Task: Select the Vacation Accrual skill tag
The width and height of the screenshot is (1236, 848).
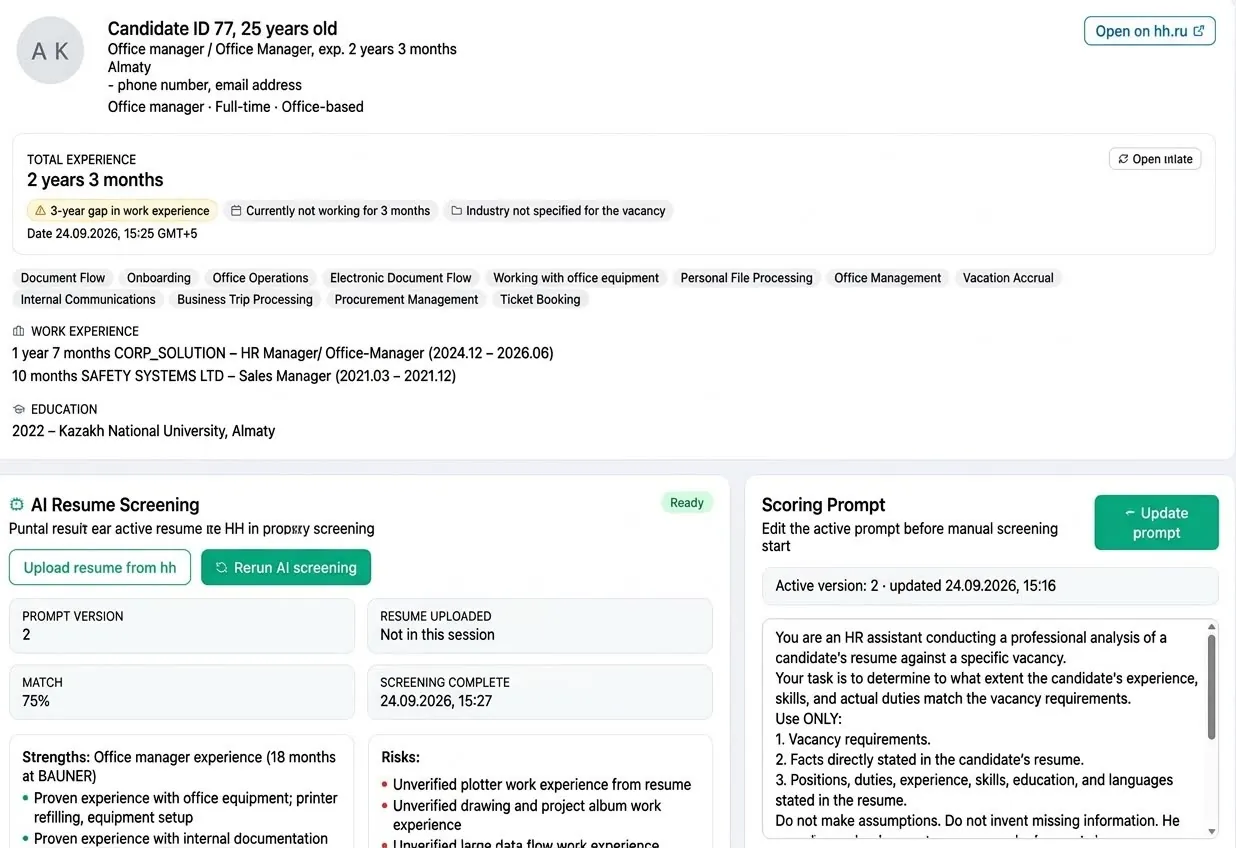Action: 1008,278
